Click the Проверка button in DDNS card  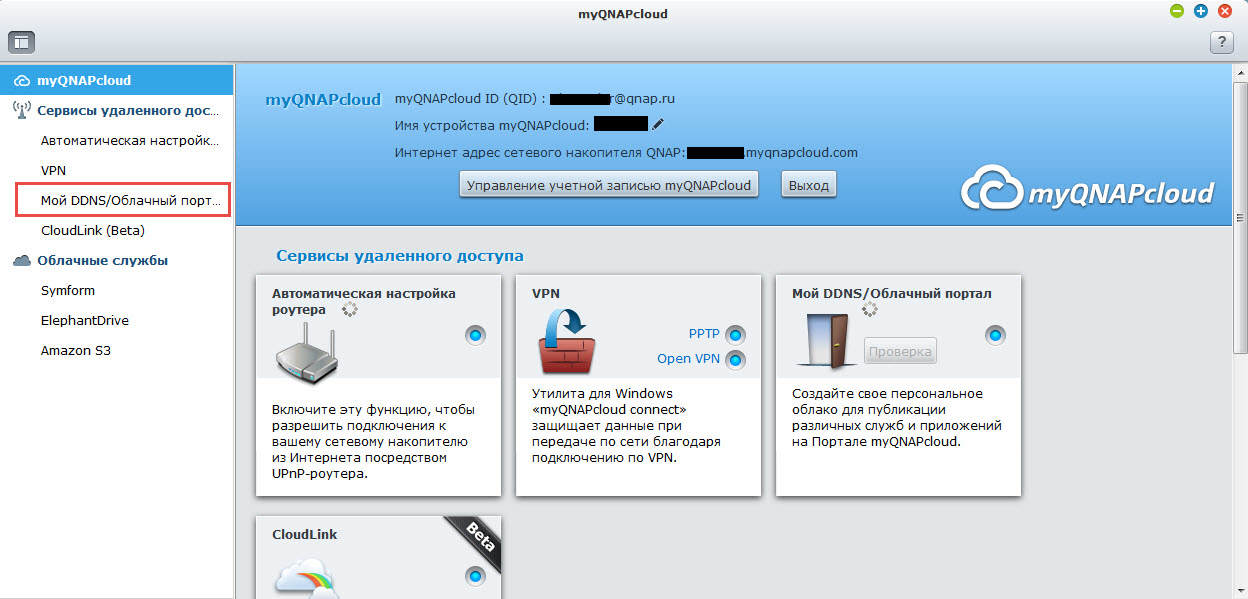pyautogui.click(x=900, y=351)
